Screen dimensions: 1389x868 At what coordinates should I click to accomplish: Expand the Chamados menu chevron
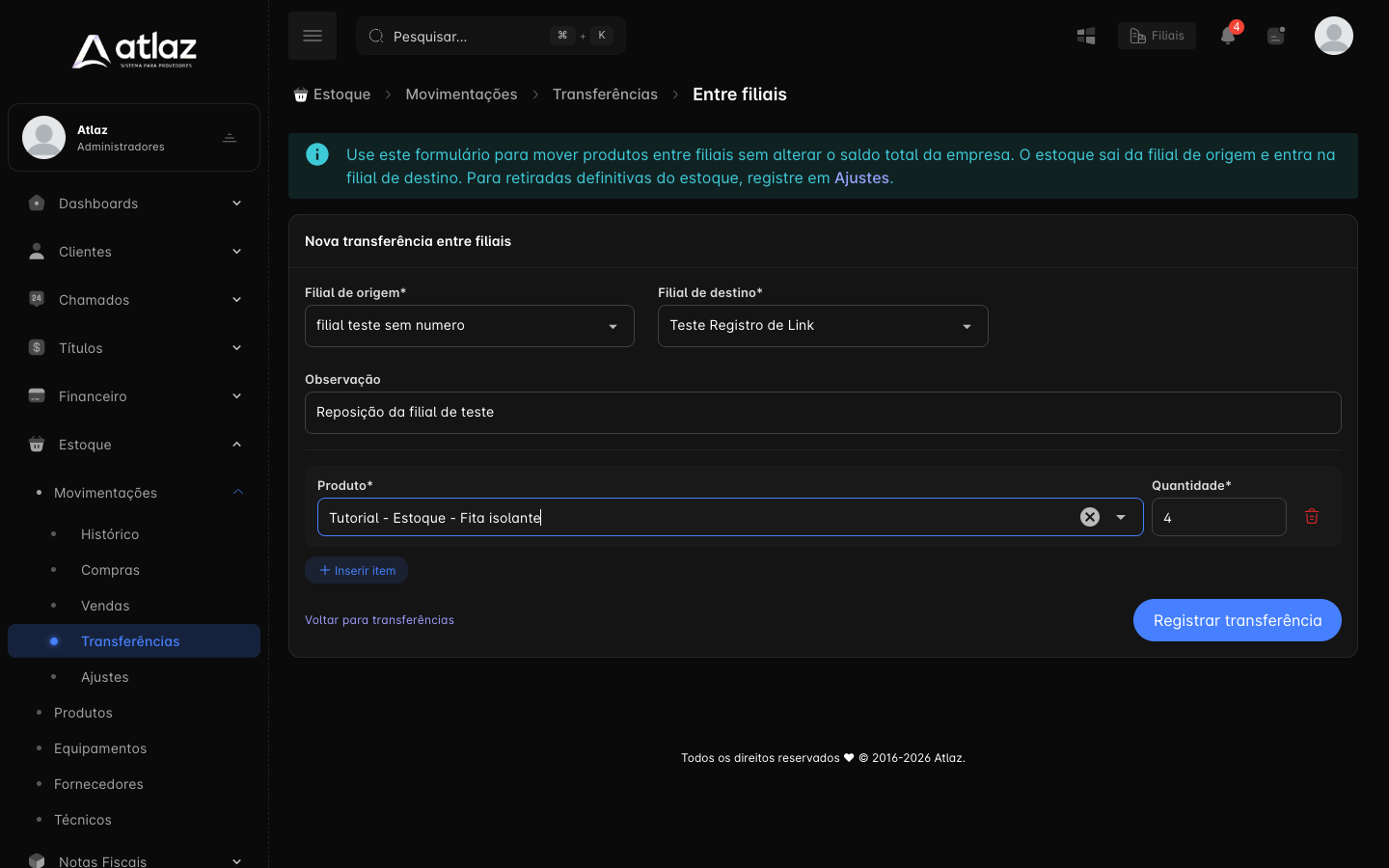tap(236, 300)
